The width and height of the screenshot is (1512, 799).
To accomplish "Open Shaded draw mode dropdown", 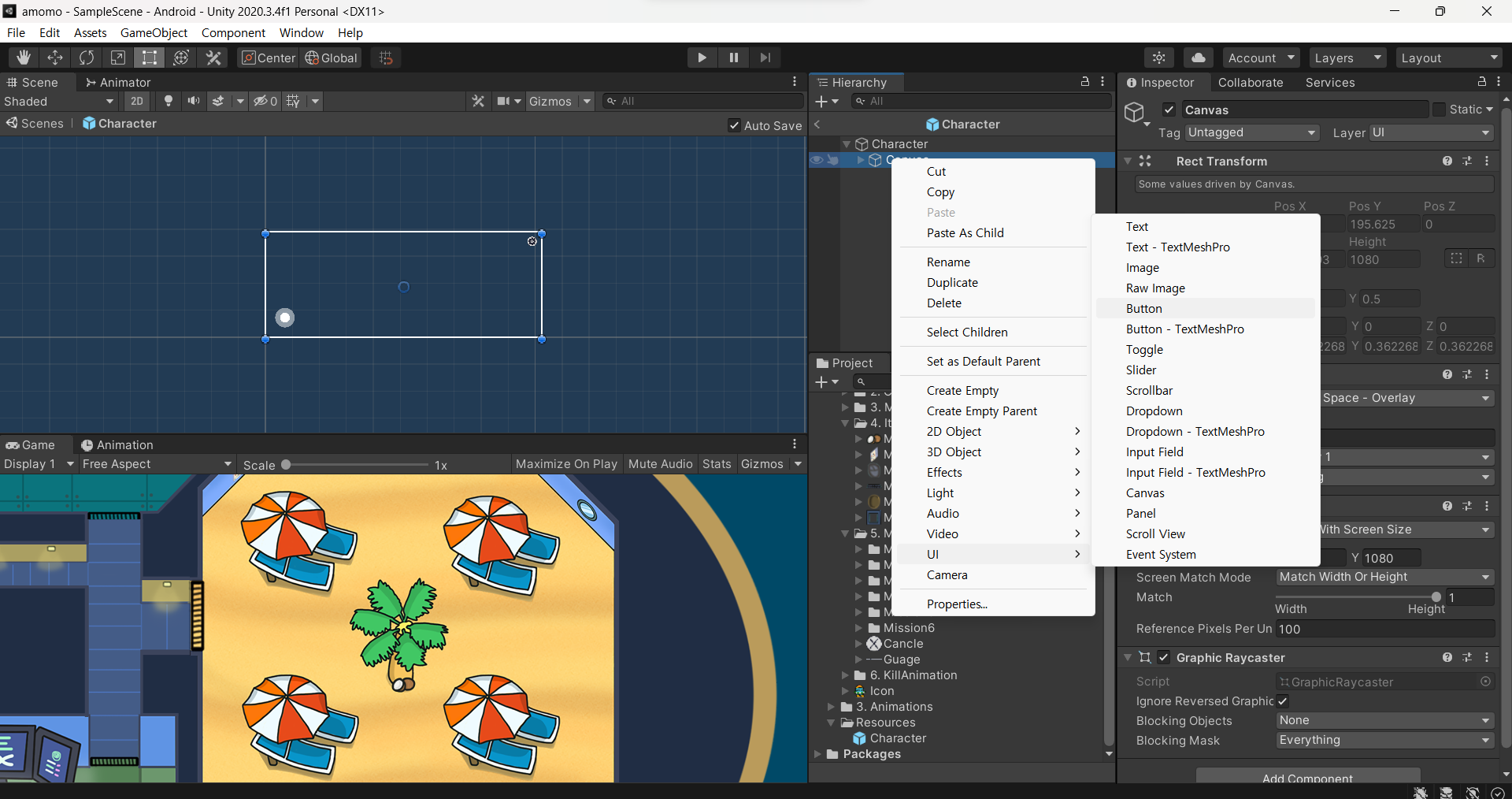I will click(x=60, y=101).
